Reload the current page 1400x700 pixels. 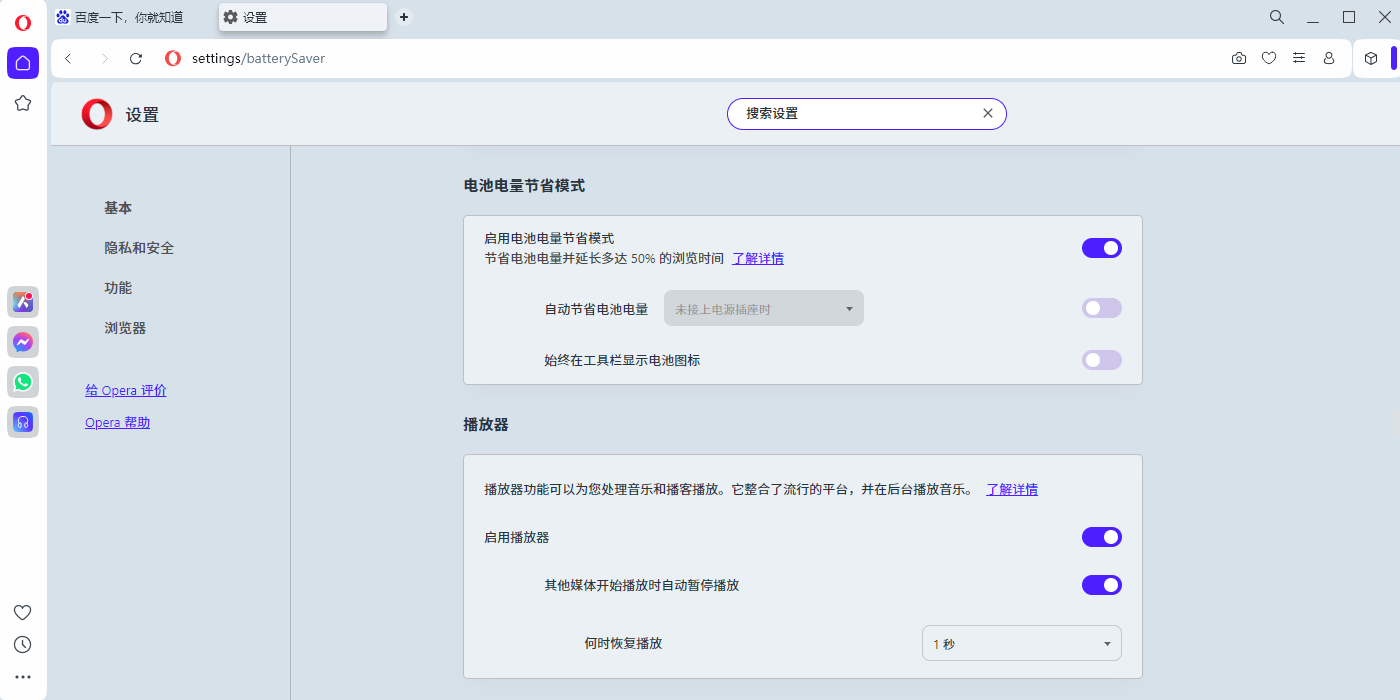136,59
